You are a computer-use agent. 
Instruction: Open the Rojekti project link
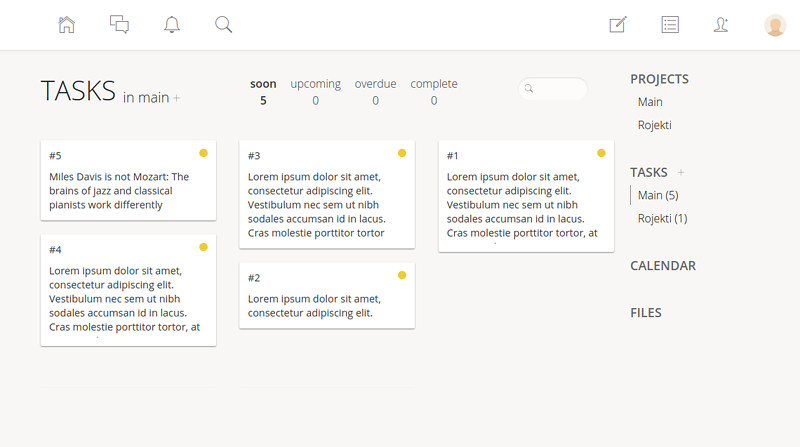tap(654, 125)
